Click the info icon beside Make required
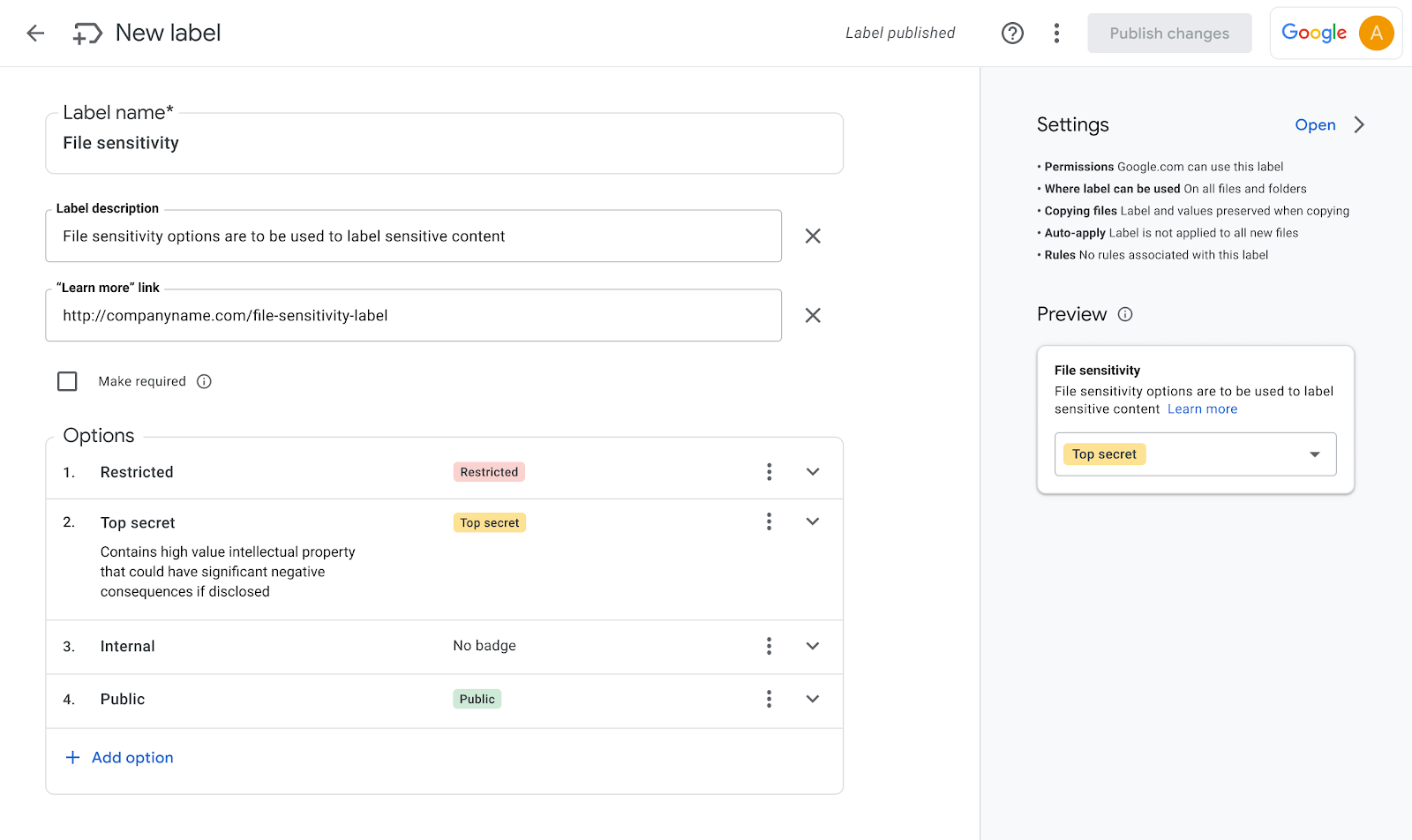1412x840 pixels. tap(204, 380)
